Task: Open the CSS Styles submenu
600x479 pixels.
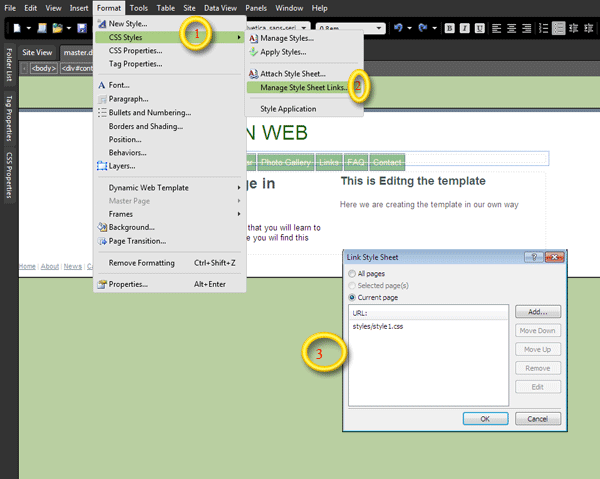Action: pos(170,37)
